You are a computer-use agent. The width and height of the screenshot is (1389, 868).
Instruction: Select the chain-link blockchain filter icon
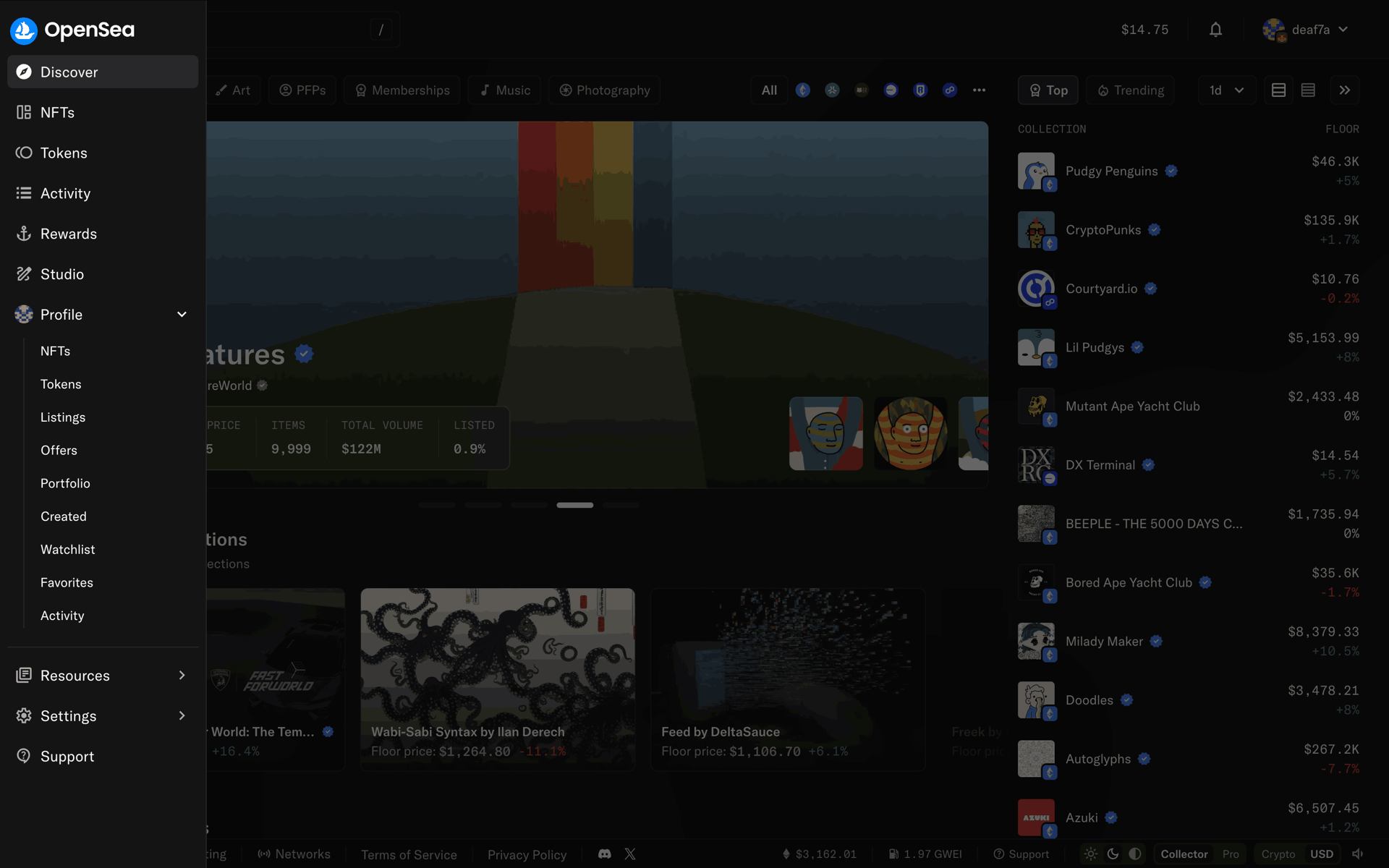tap(950, 90)
